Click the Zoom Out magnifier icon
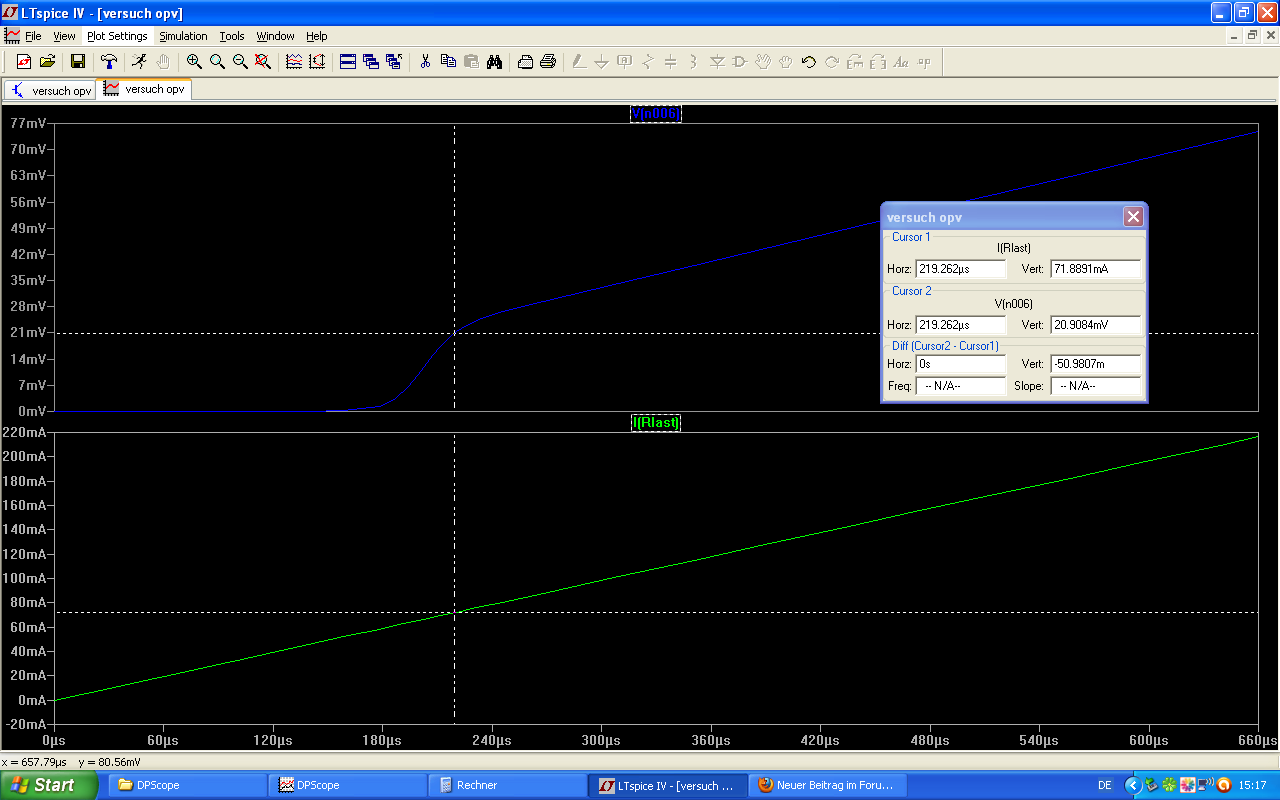Image resolution: width=1280 pixels, height=800 pixels. click(x=240, y=62)
